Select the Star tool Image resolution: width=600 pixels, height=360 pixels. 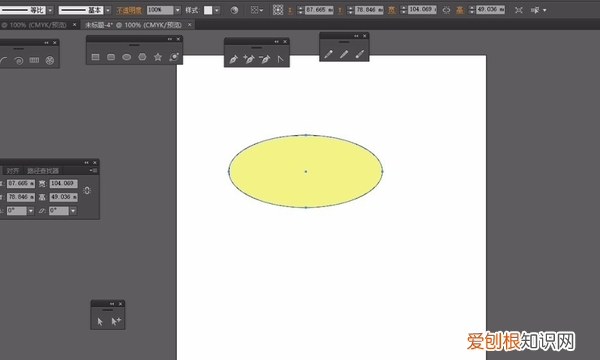158,57
